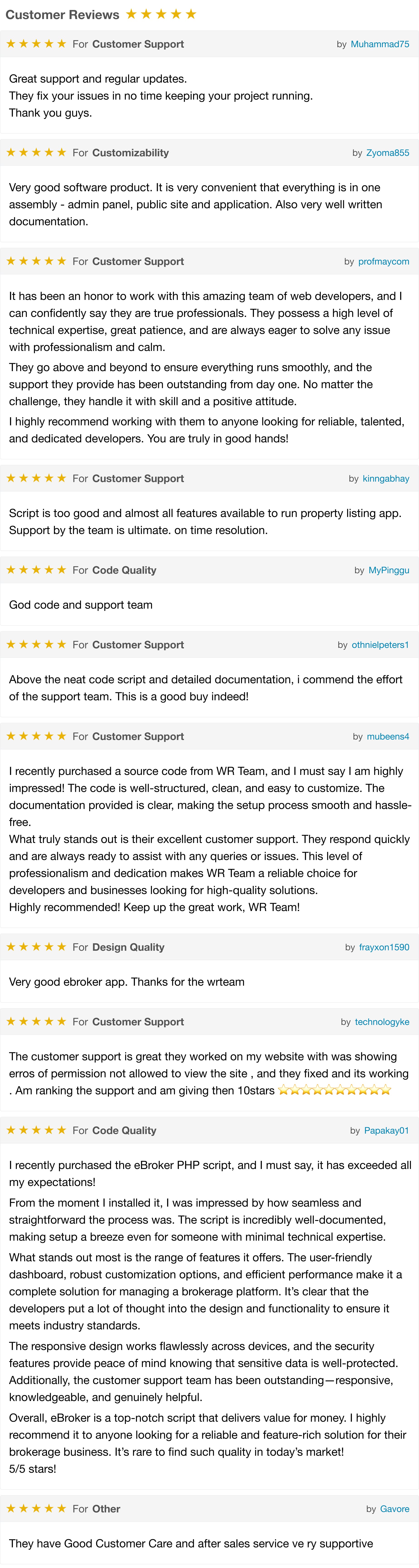Click the overall five-star rating beside Customer Reviews

coord(161,14)
